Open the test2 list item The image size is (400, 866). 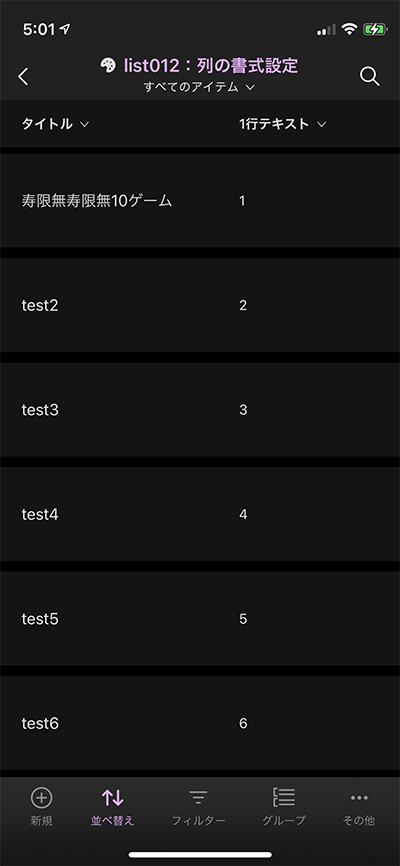point(200,305)
